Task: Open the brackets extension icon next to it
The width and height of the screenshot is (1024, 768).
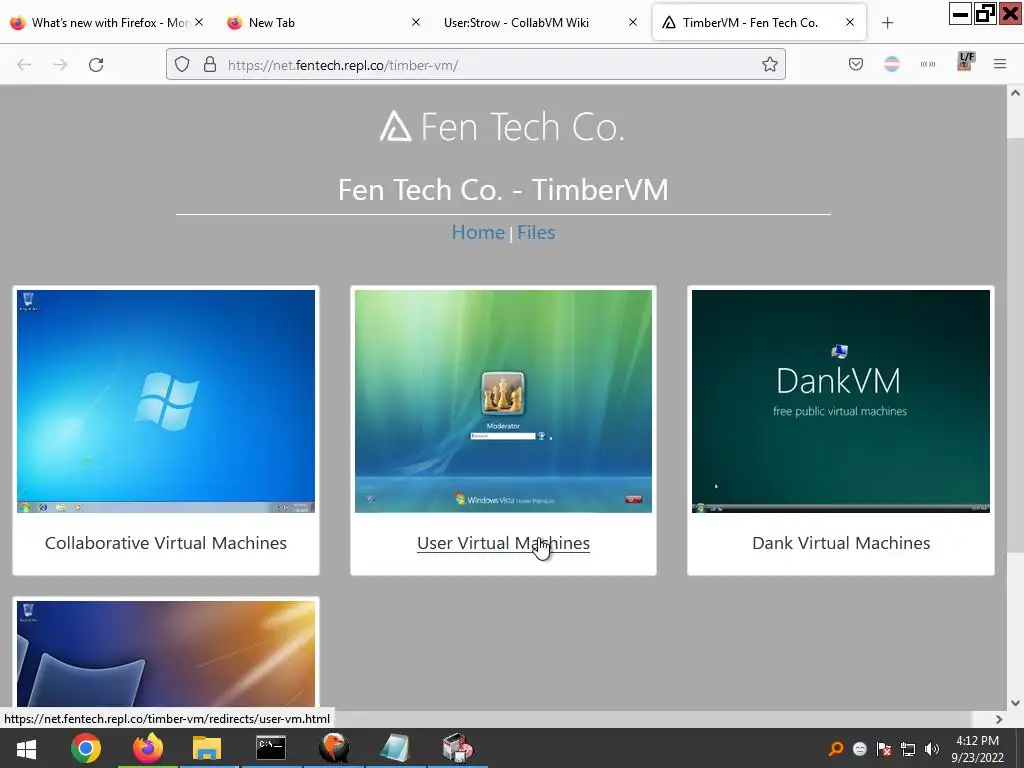Action: tap(927, 64)
